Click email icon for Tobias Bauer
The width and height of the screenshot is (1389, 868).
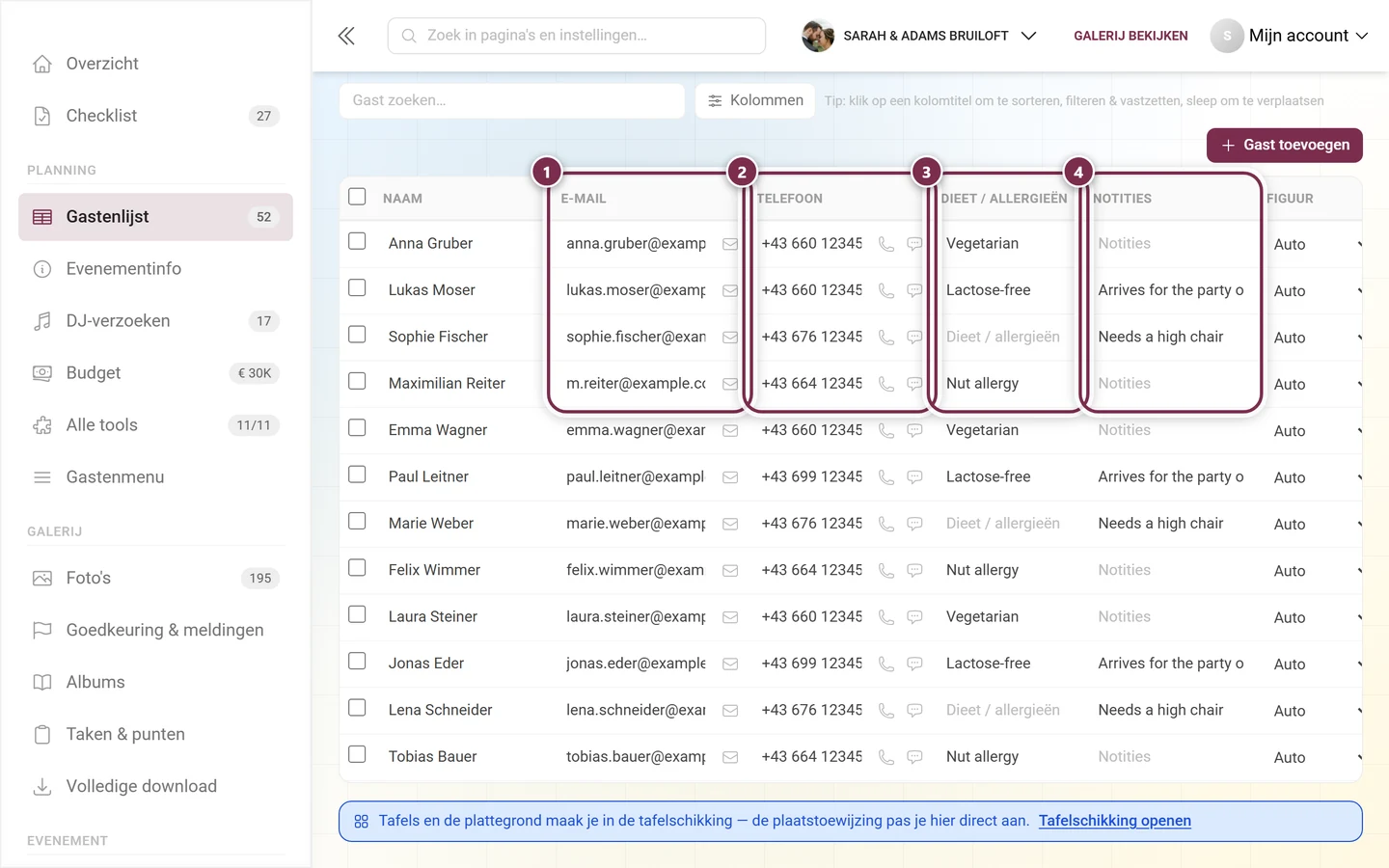(730, 757)
